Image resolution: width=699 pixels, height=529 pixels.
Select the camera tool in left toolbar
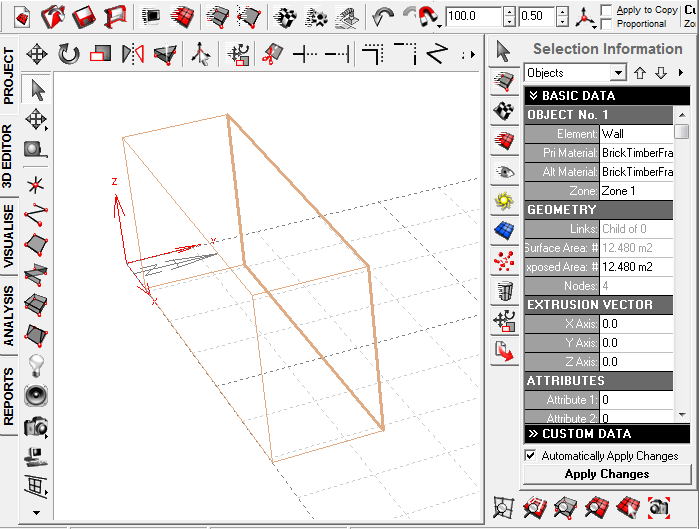pyautogui.click(x=36, y=425)
